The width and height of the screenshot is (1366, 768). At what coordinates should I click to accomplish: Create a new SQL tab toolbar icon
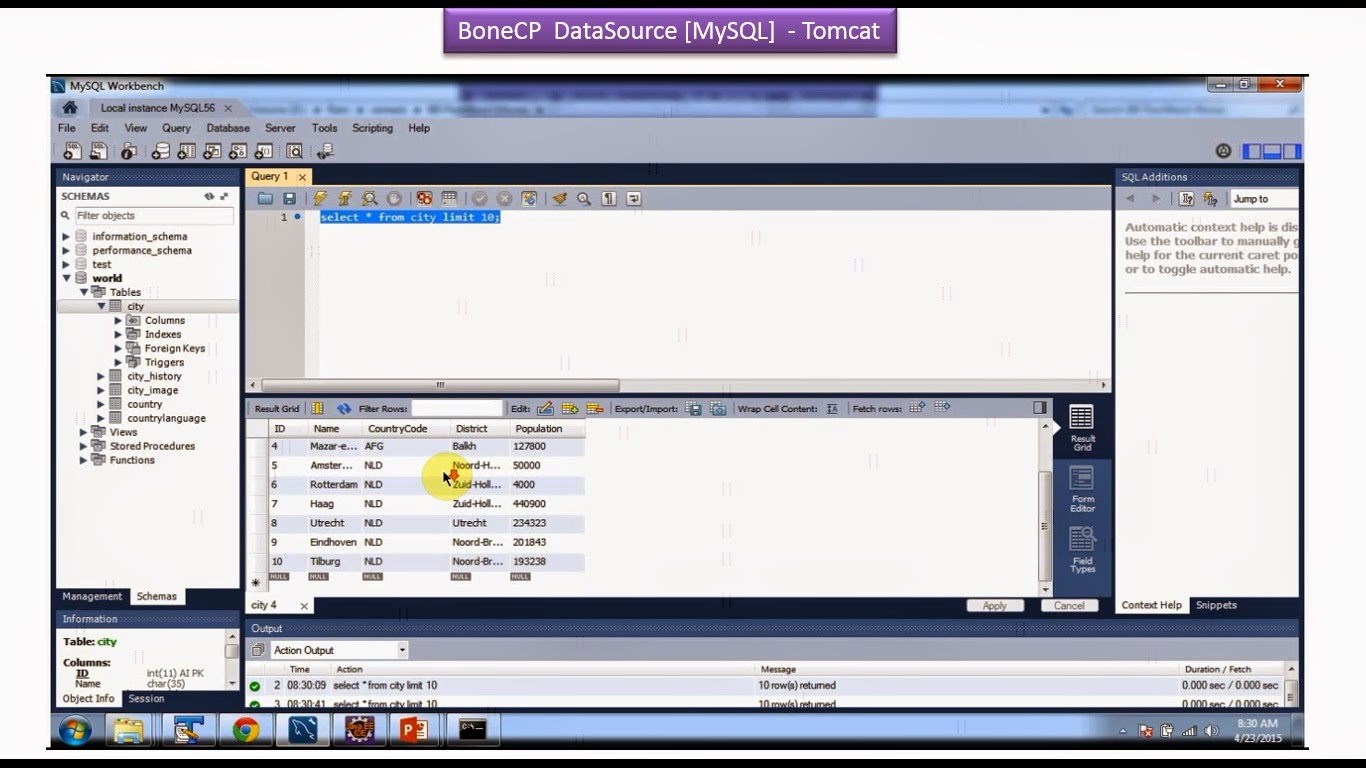[72, 151]
